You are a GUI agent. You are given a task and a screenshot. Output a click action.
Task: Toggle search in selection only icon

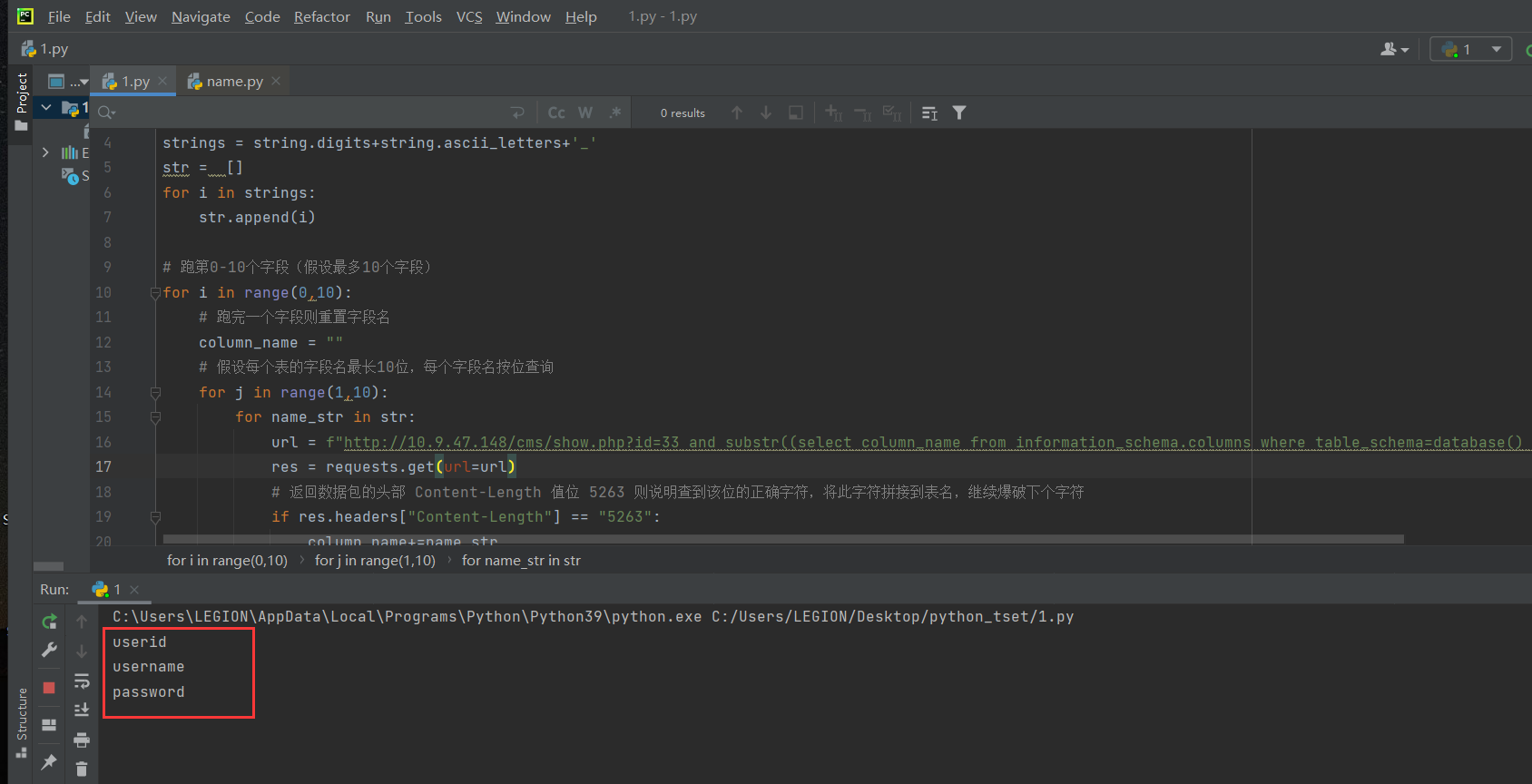[796, 113]
